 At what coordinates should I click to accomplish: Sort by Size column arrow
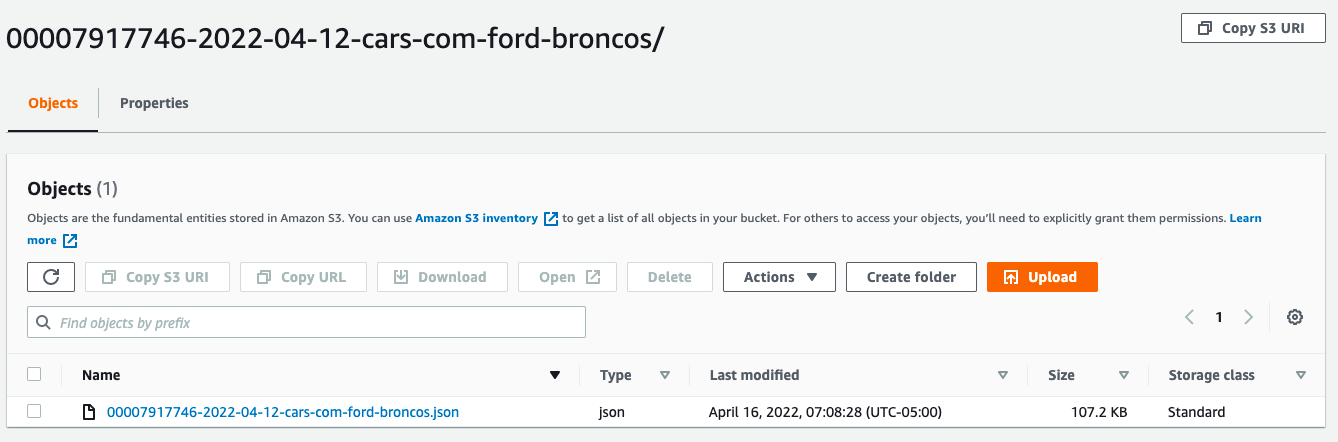click(1124, 376)
